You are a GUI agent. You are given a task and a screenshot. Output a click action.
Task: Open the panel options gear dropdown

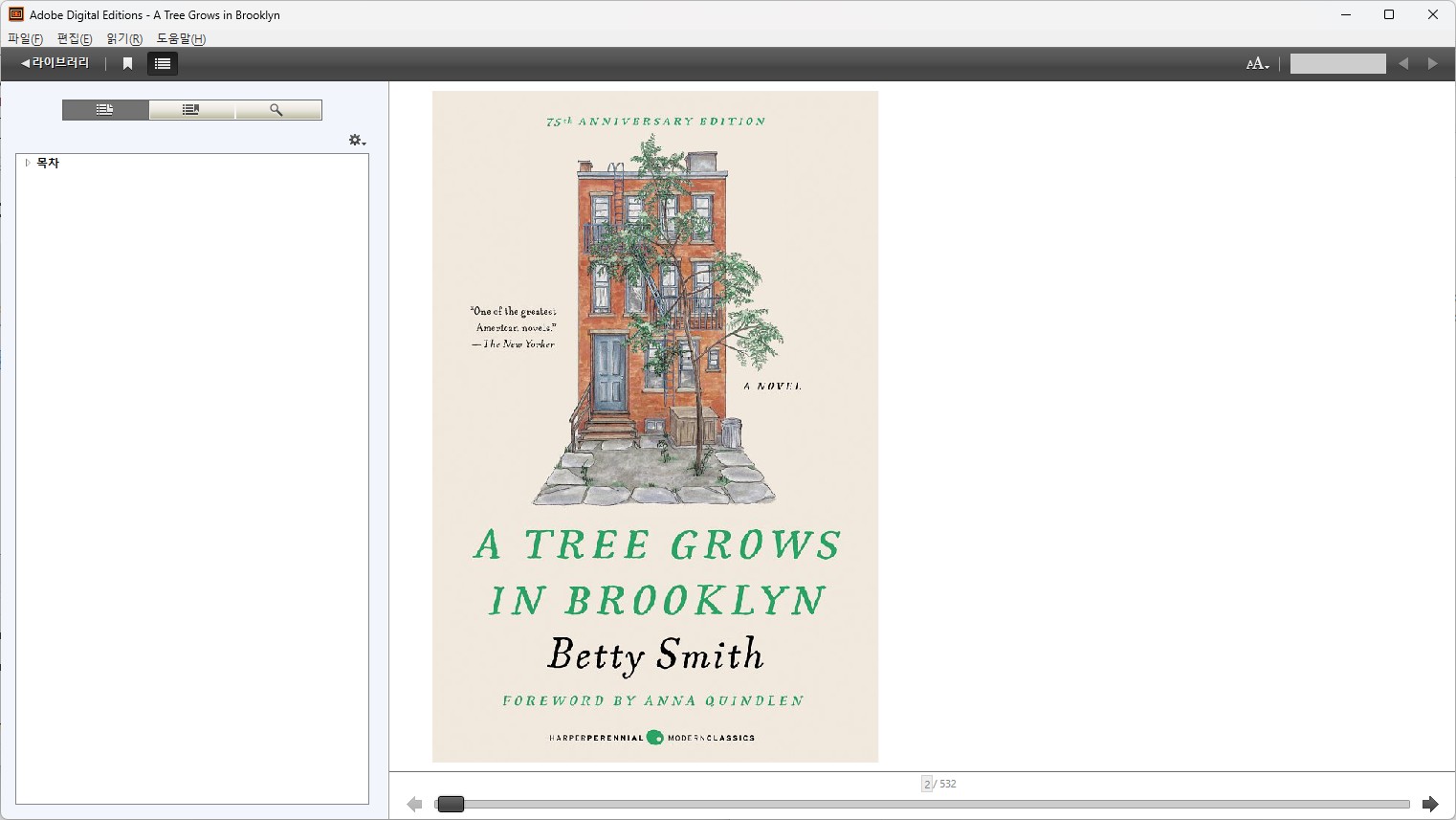(x=357, y=141)
